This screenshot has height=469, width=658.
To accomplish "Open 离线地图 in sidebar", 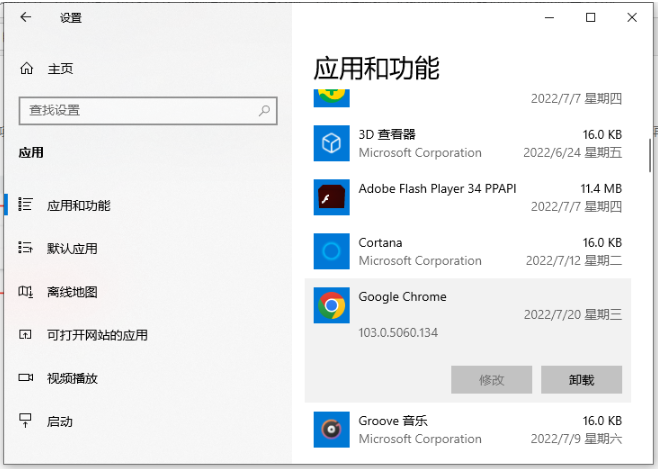I will click(72, 292).
